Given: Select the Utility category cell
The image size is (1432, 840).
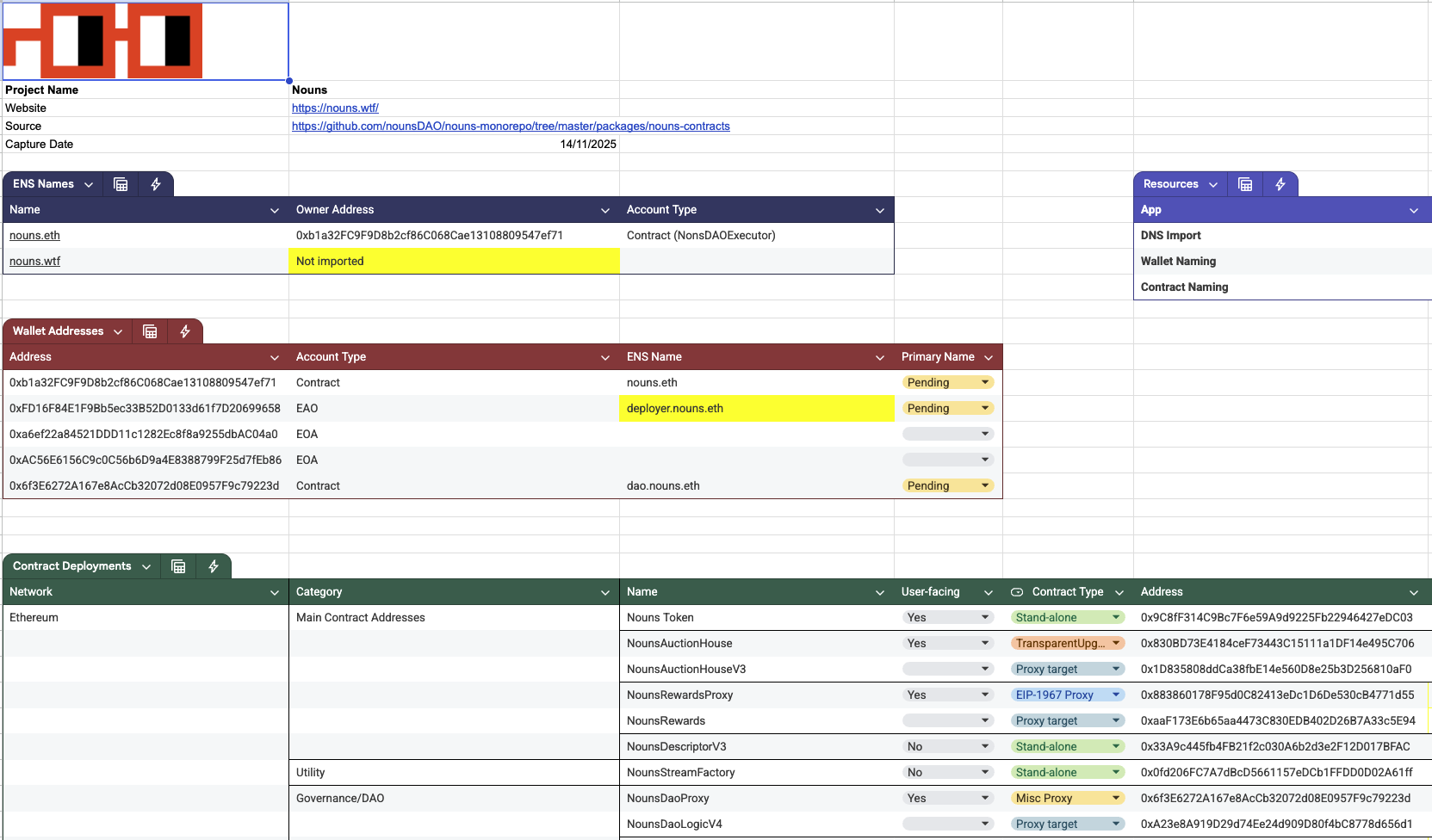Looking at the screenshot, I should [x=454, y=773].
